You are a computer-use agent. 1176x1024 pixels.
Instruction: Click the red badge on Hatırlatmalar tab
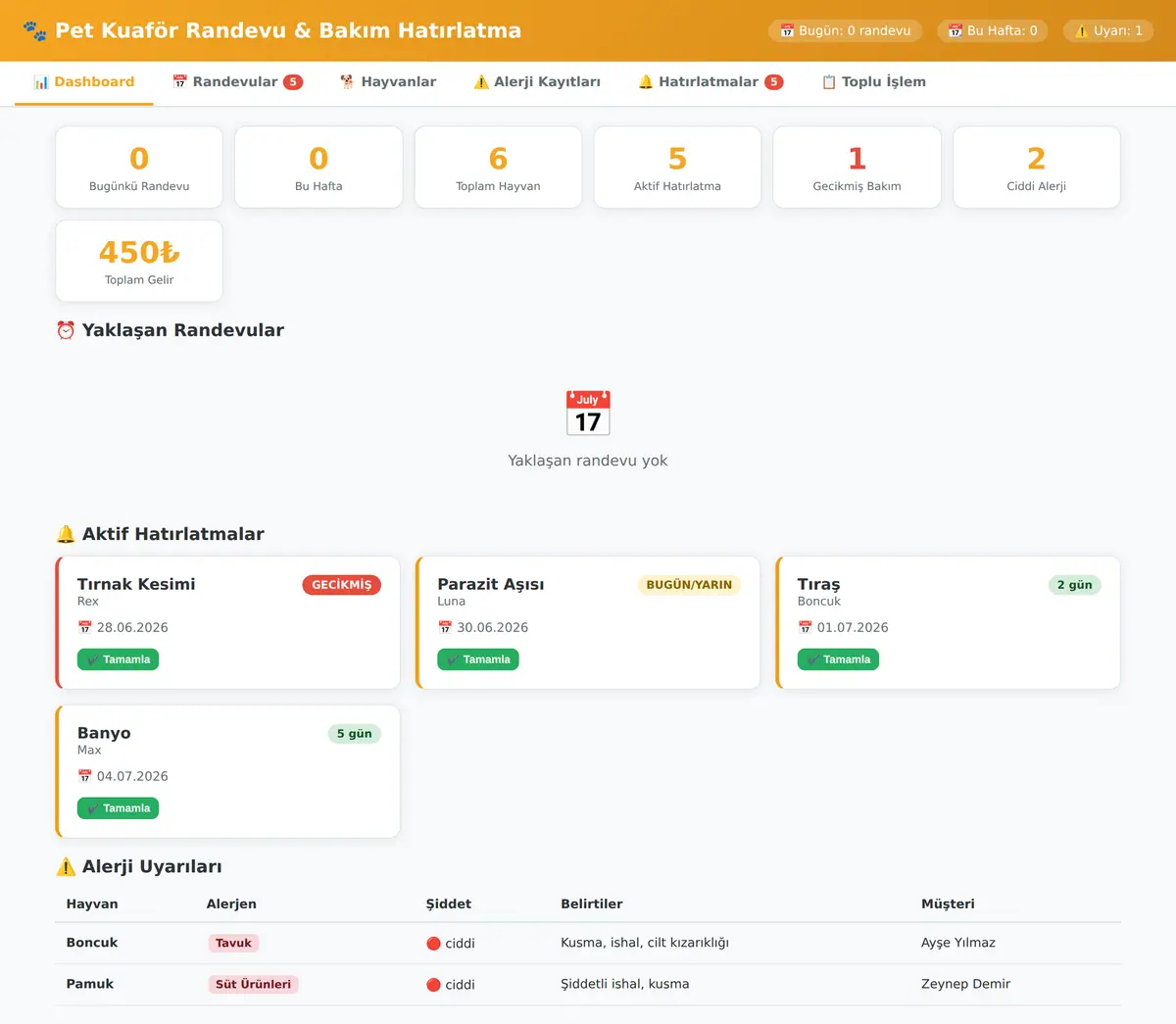(x=774, y=82)
